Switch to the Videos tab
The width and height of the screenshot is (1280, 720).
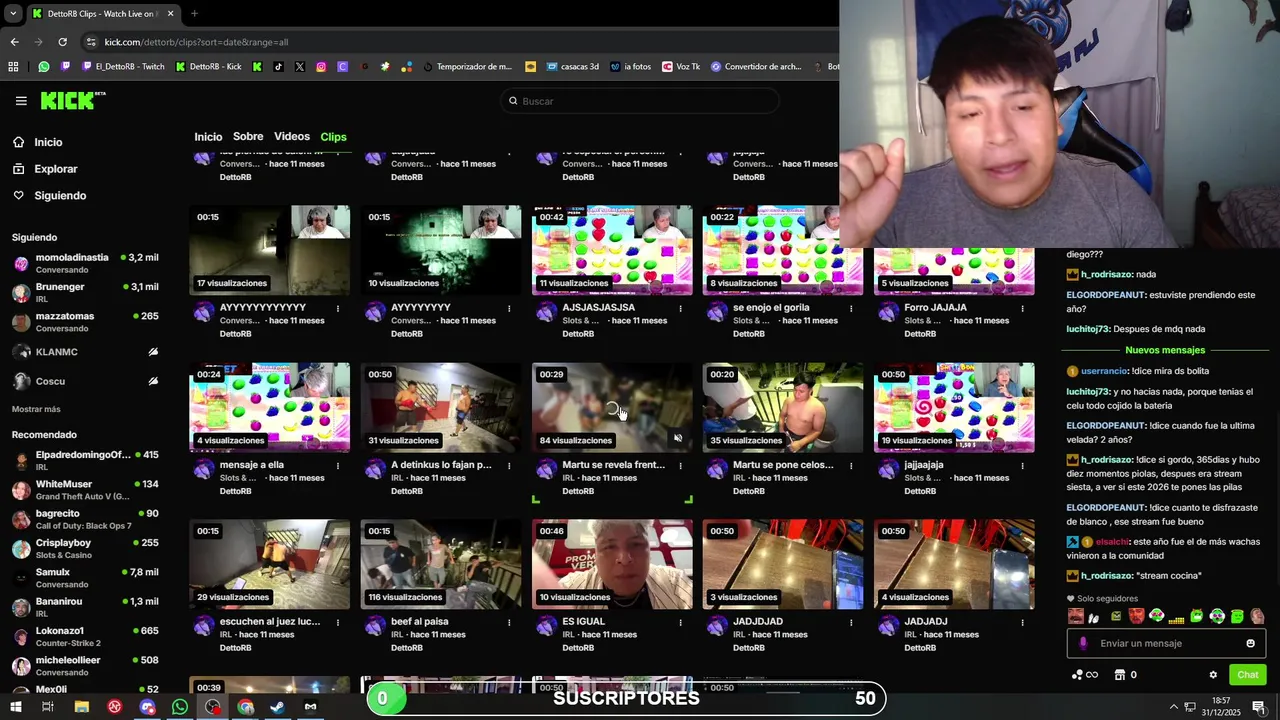click(292, 137)
